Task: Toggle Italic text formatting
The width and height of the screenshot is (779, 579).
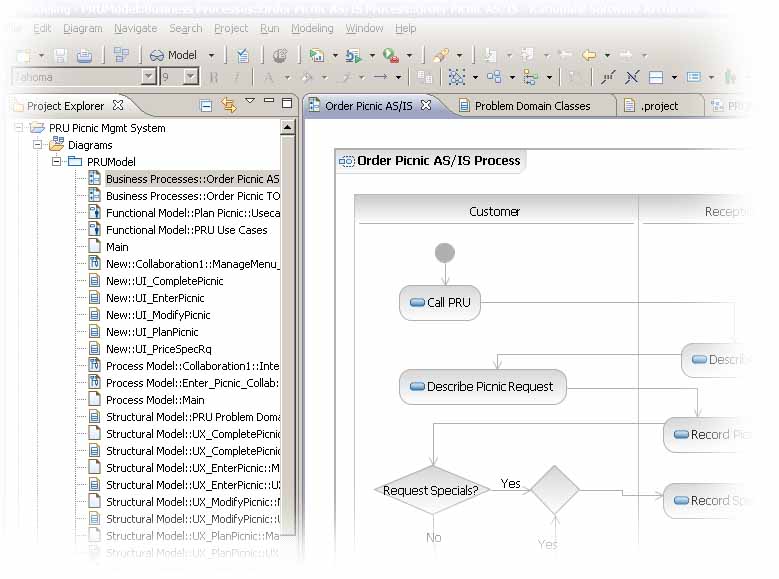Action: tap(237, 77)
